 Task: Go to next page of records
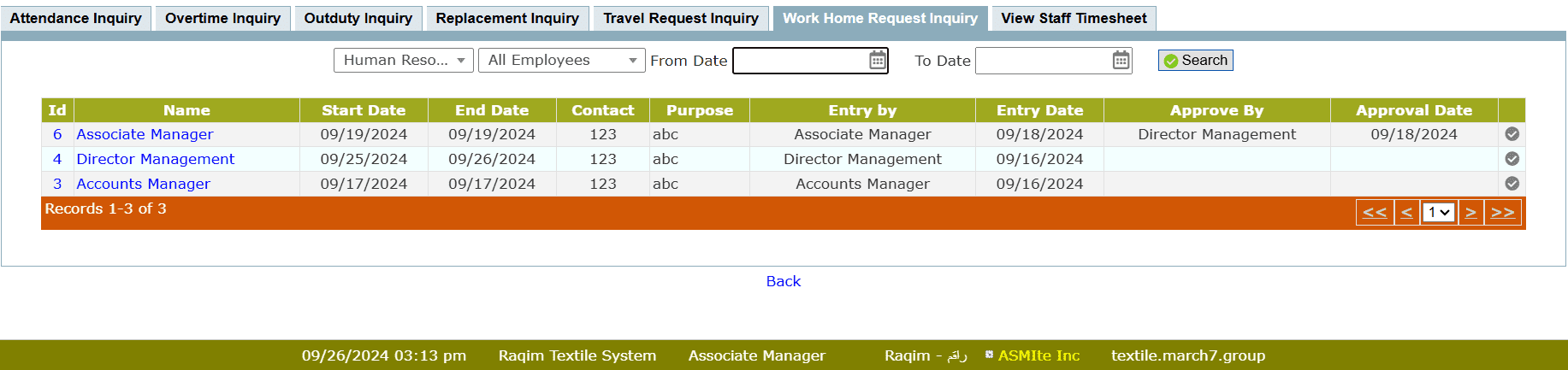coord(1470,213)
